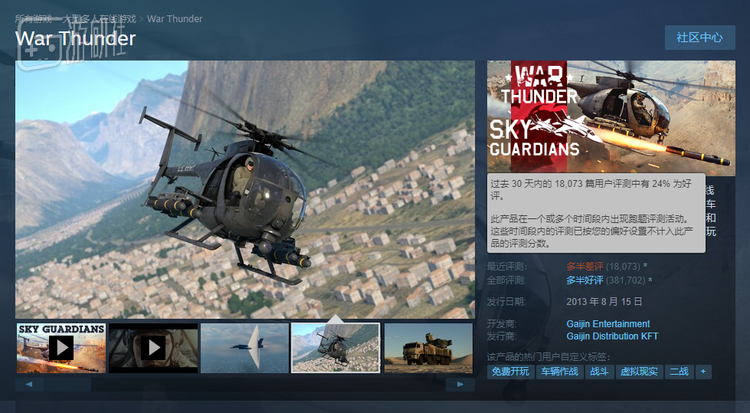Select the helicopter over city thumbnail
The image size is (750, 413).
point(335,347)
